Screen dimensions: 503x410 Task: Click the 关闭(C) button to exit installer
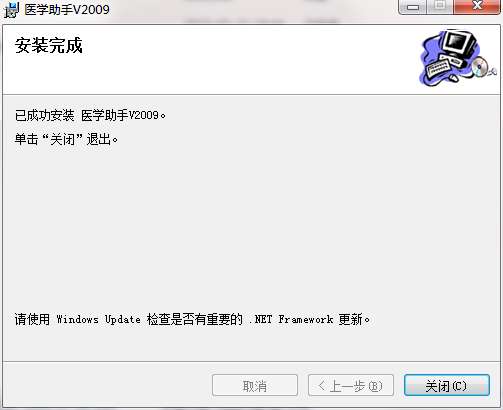[447, 386]
